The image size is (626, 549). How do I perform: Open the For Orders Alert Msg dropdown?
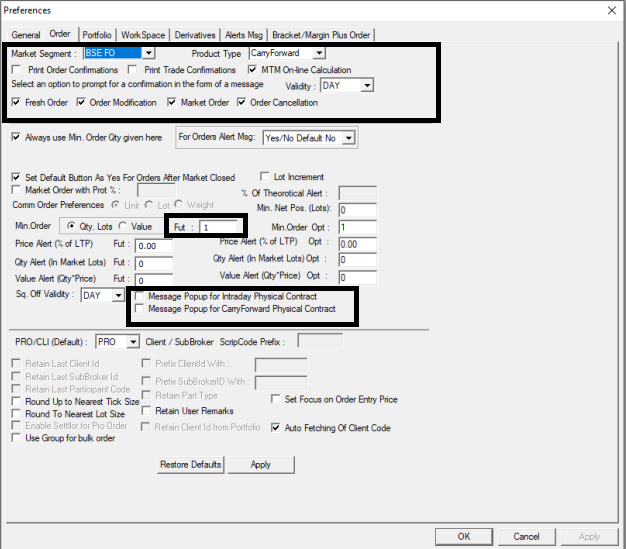click(x=349, y=137)
